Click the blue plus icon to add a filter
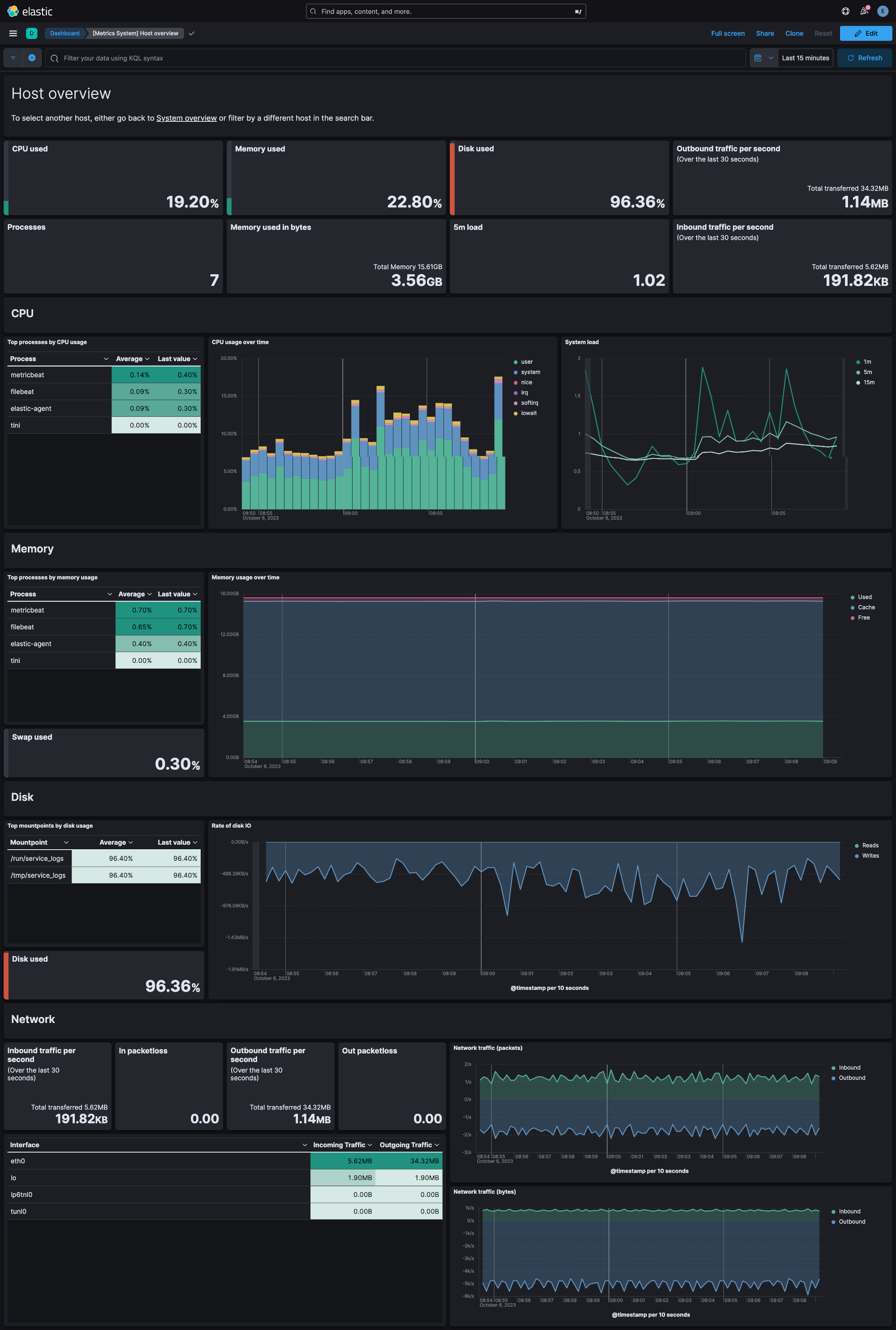 [32, 58]
